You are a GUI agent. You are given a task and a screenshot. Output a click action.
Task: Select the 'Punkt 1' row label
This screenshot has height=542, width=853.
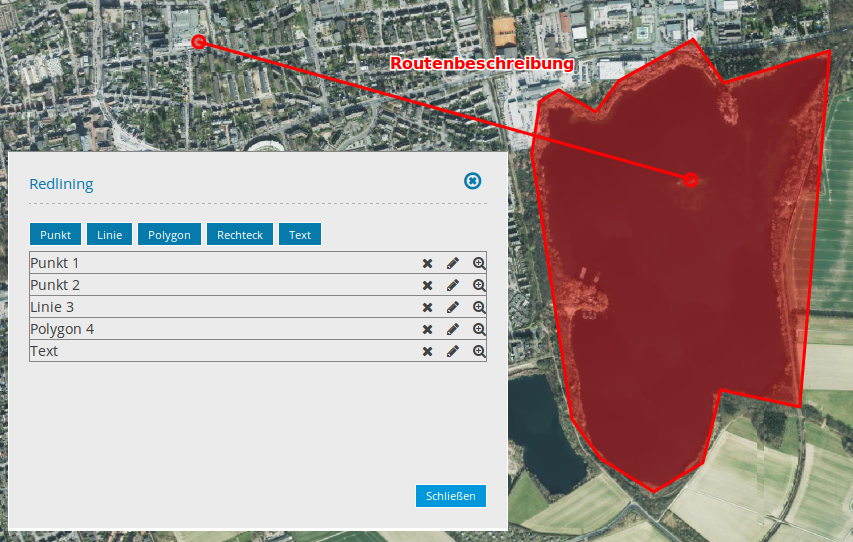54,263
